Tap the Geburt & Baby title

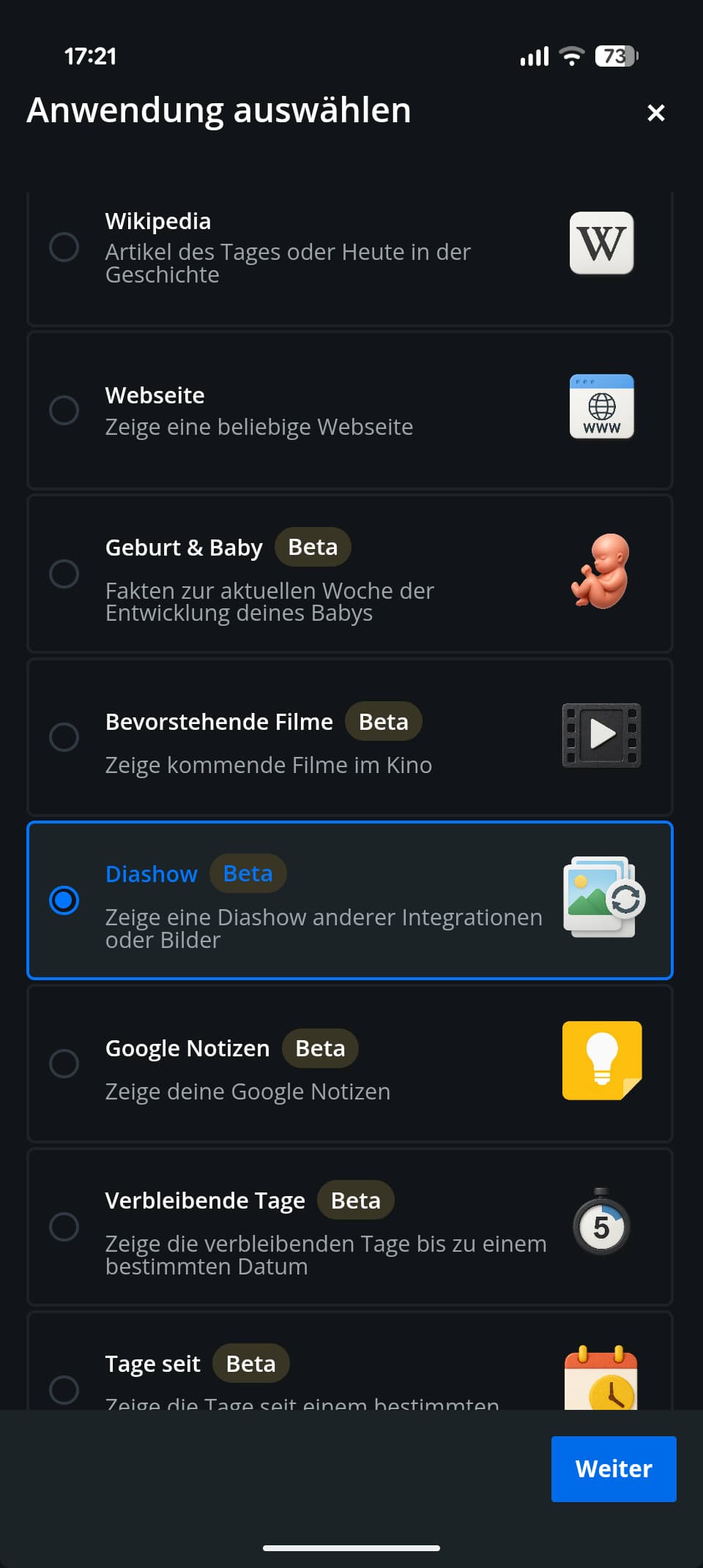coord(184,548)
